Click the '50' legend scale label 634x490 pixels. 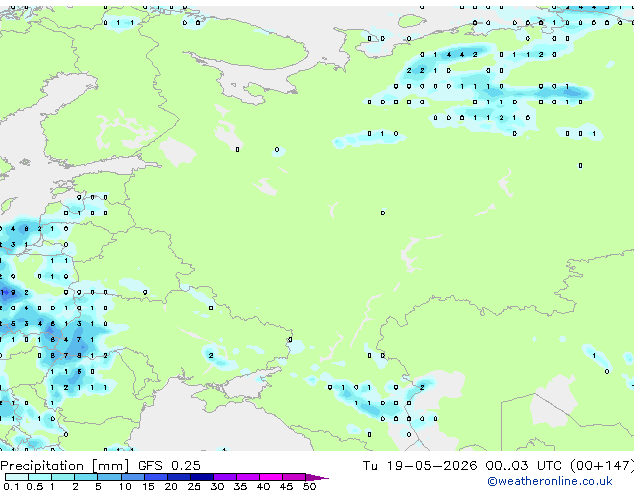(309, 486)
